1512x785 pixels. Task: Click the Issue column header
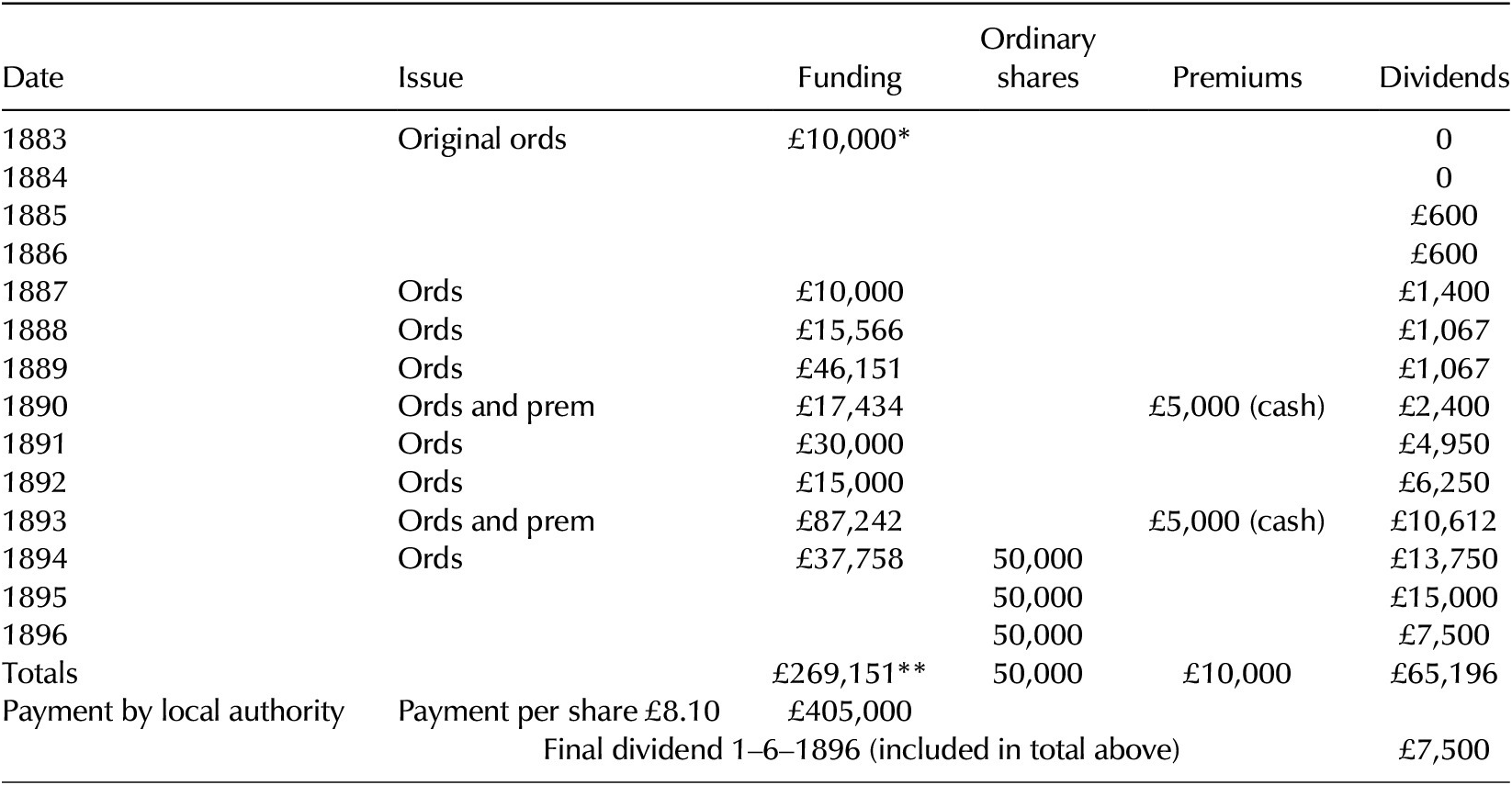pos(430,77)
